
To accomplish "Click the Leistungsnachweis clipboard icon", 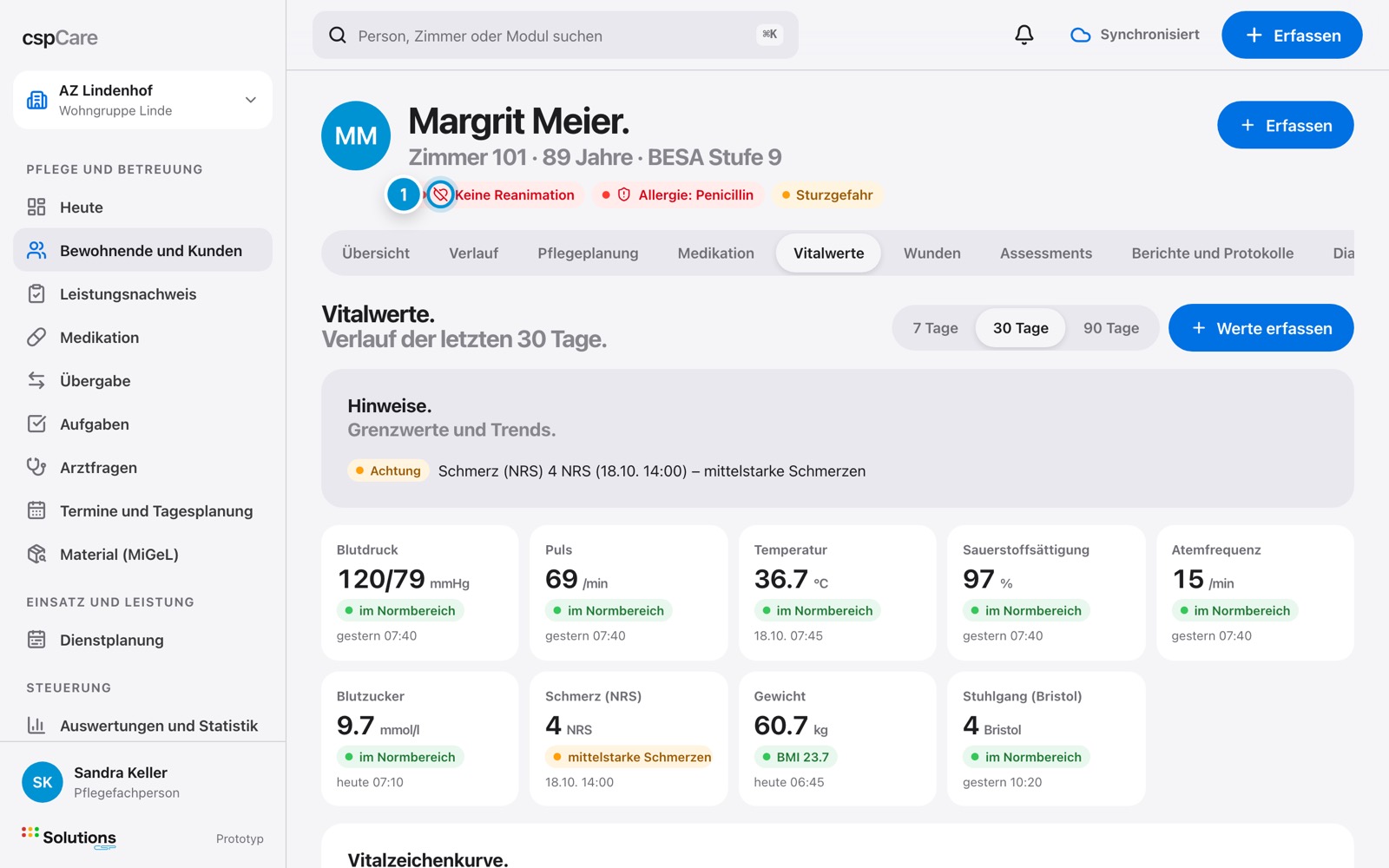I will click(36, 293).
